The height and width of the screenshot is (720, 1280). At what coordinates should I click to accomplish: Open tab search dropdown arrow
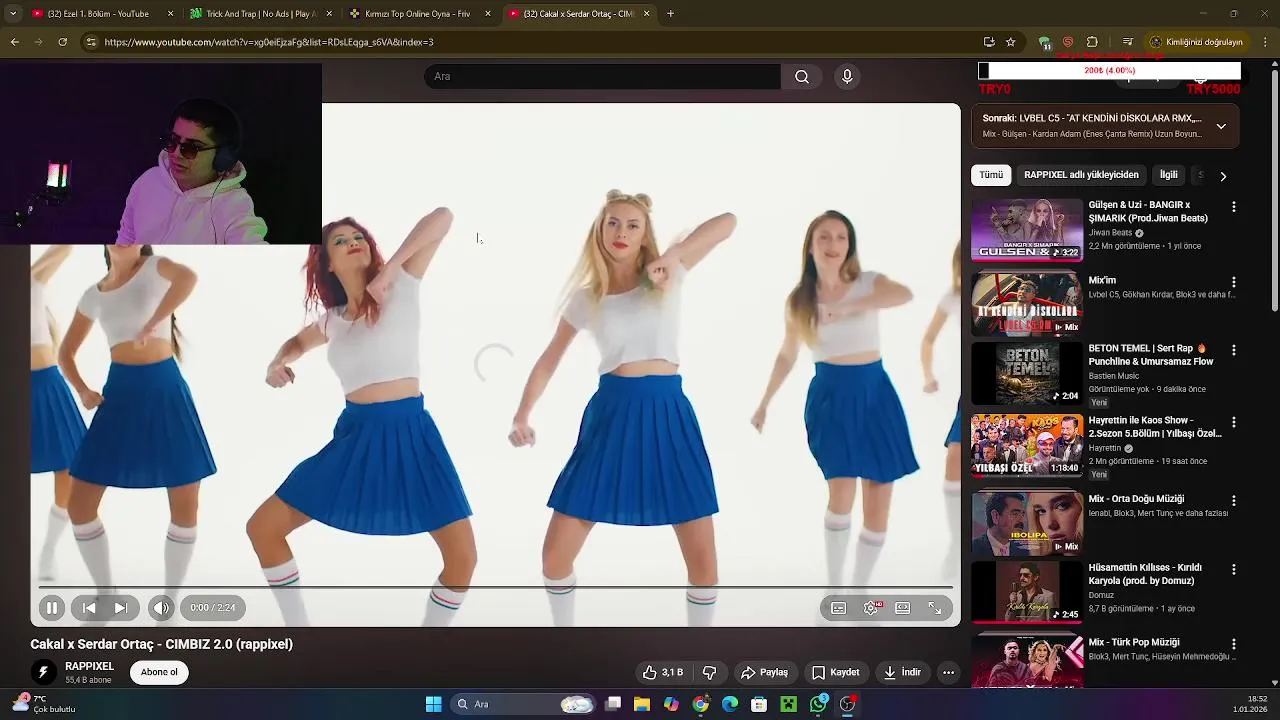(x=13, y=14)
